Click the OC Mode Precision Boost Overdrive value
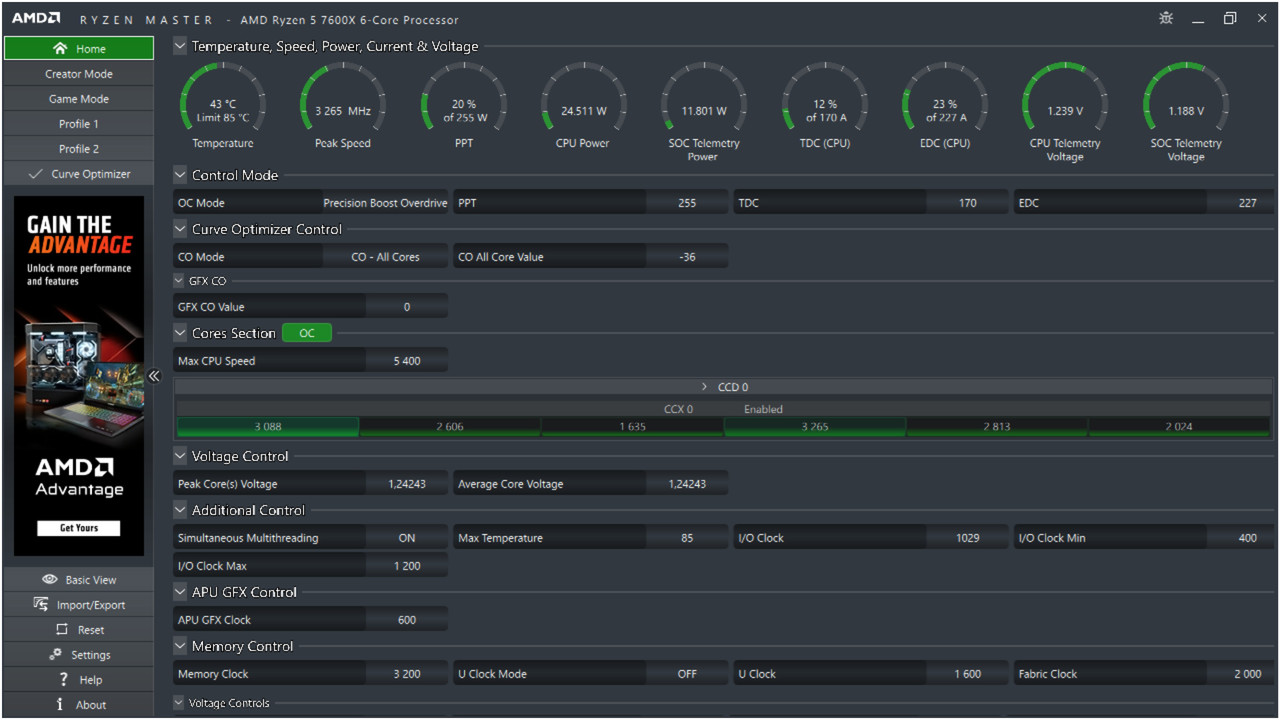Image resolution: width=1280 pixels, height=720 pixels. click(x=385, y=203)
